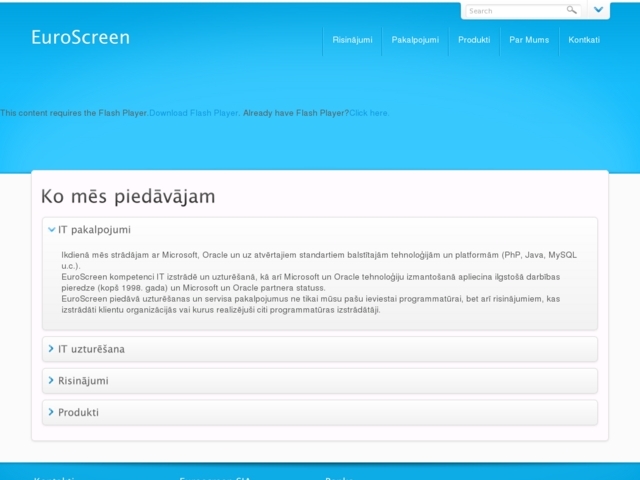Go to EuroScreen logo home link
640x480 pixels.
click(80, 37)
